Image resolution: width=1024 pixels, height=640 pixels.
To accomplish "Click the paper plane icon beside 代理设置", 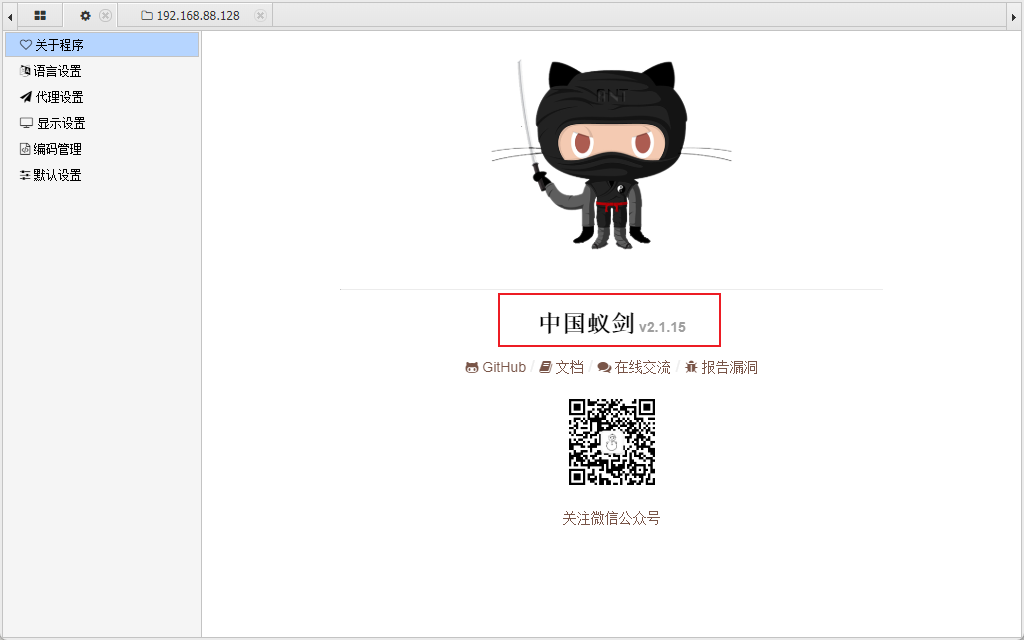I will [25, 97].
